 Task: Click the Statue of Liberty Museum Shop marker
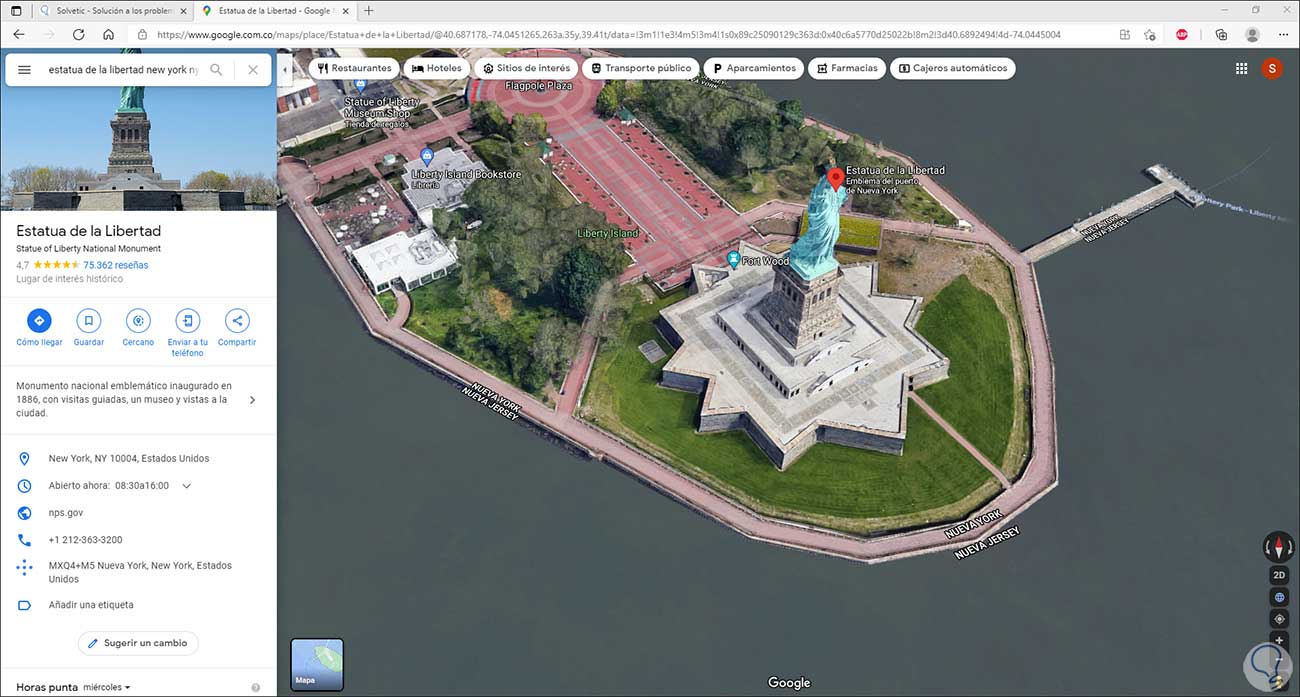(x=360, y=88)
